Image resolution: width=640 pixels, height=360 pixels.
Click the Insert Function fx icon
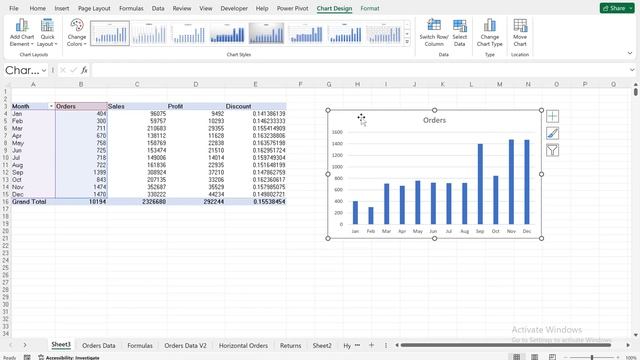click(84, 70)
